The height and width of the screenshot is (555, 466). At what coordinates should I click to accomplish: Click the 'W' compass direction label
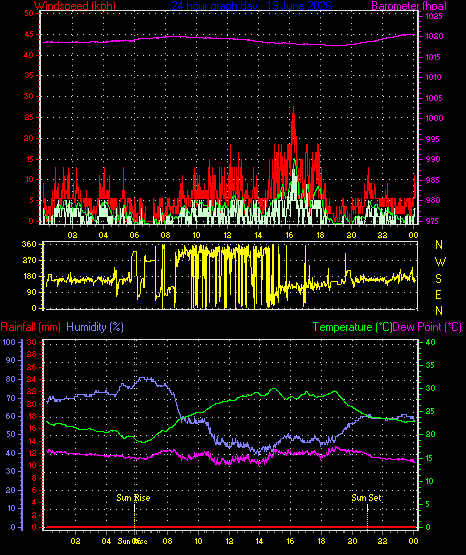pyautogui.click(x=440, y=262)
